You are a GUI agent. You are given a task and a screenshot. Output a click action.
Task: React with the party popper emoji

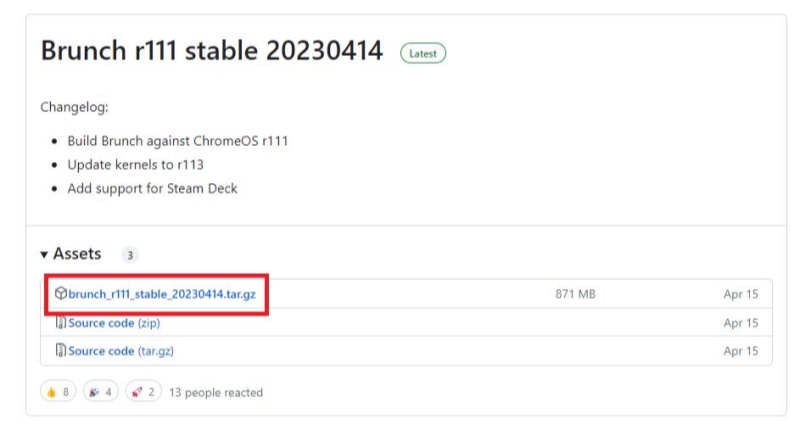(x=100, y=392)
